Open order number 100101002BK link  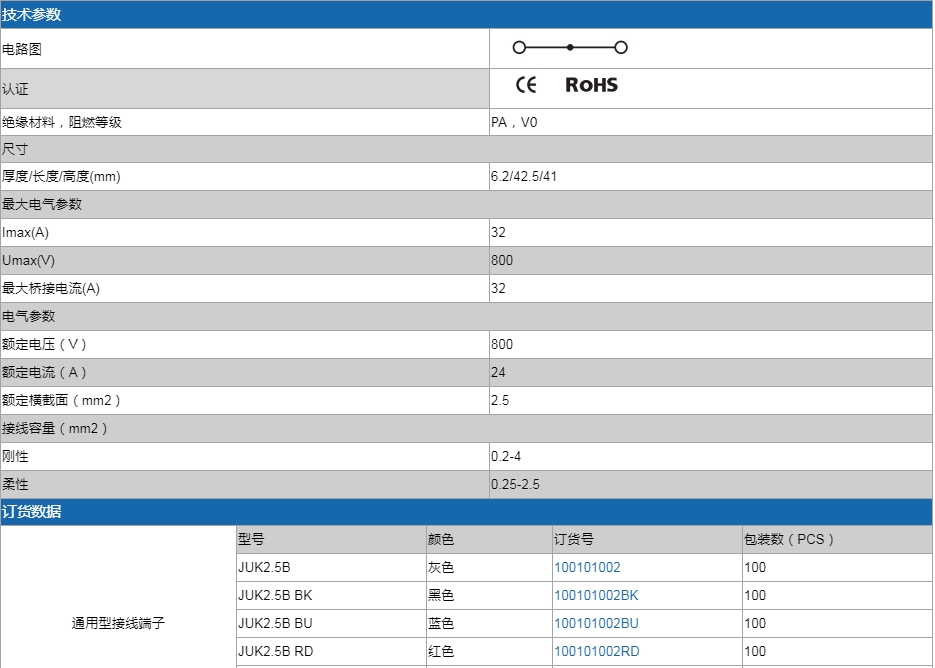[596, 596]
